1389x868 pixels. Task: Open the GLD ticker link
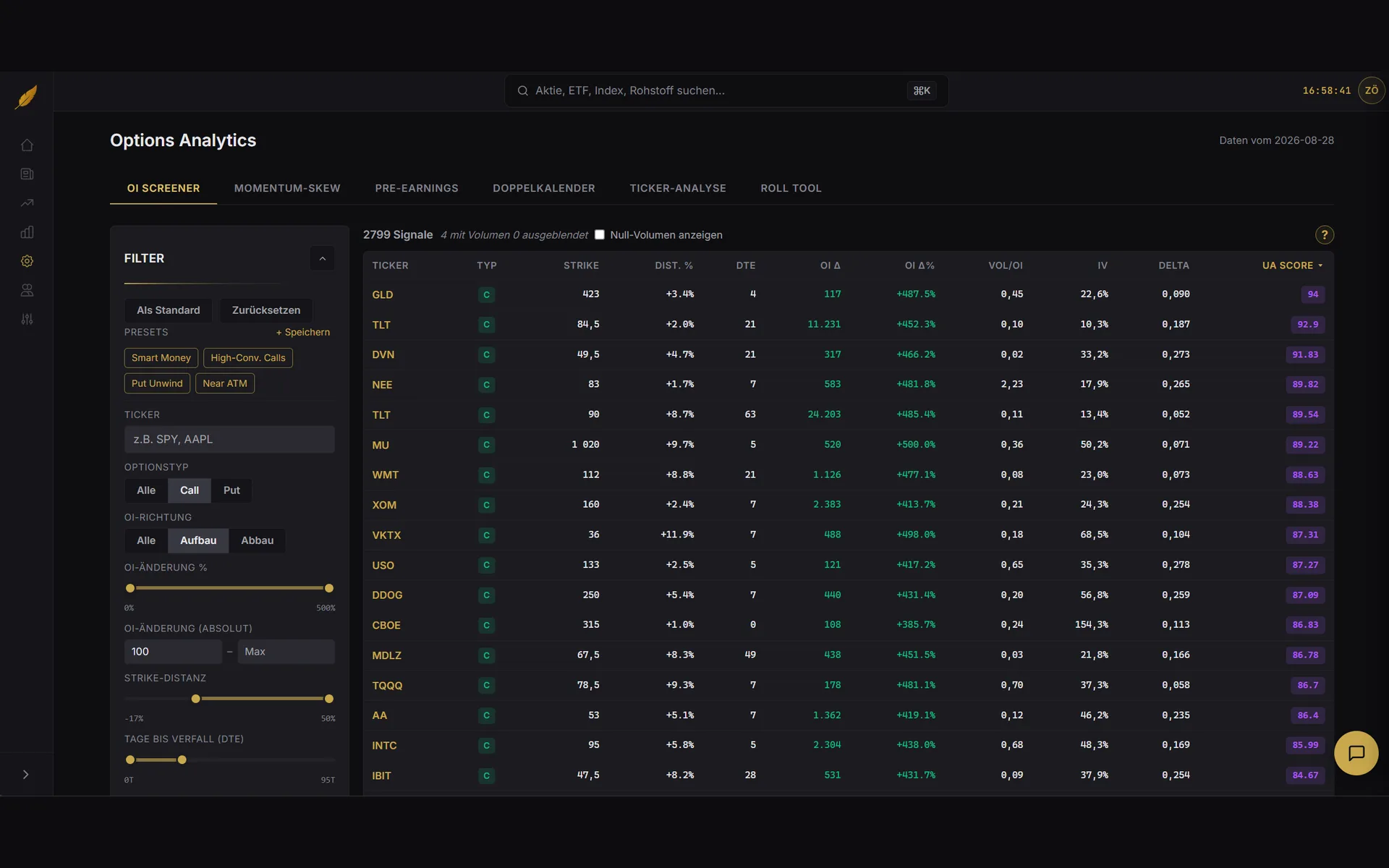pyautogui.click(x=383, y=294)
